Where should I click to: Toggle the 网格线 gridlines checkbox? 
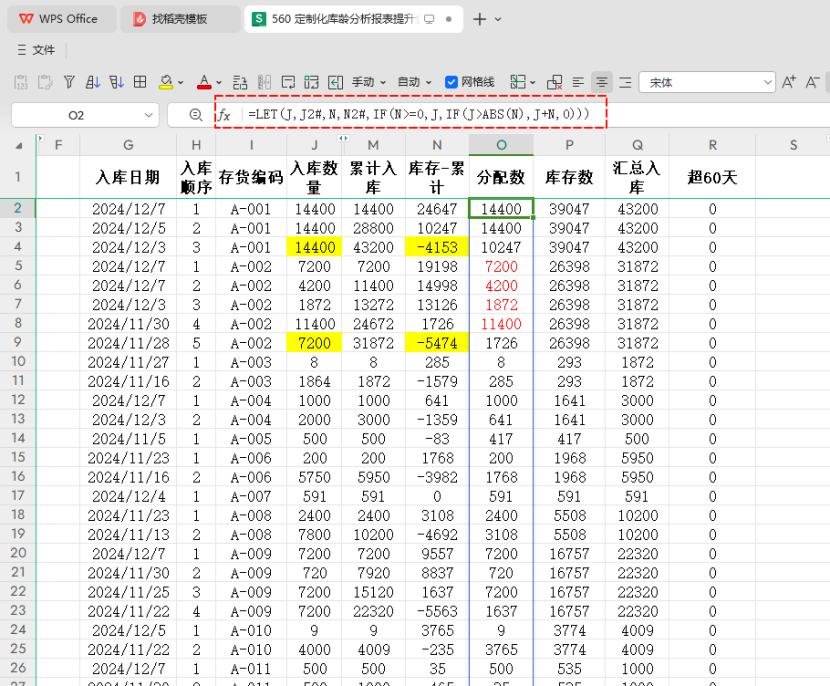[x=452, y=82]
